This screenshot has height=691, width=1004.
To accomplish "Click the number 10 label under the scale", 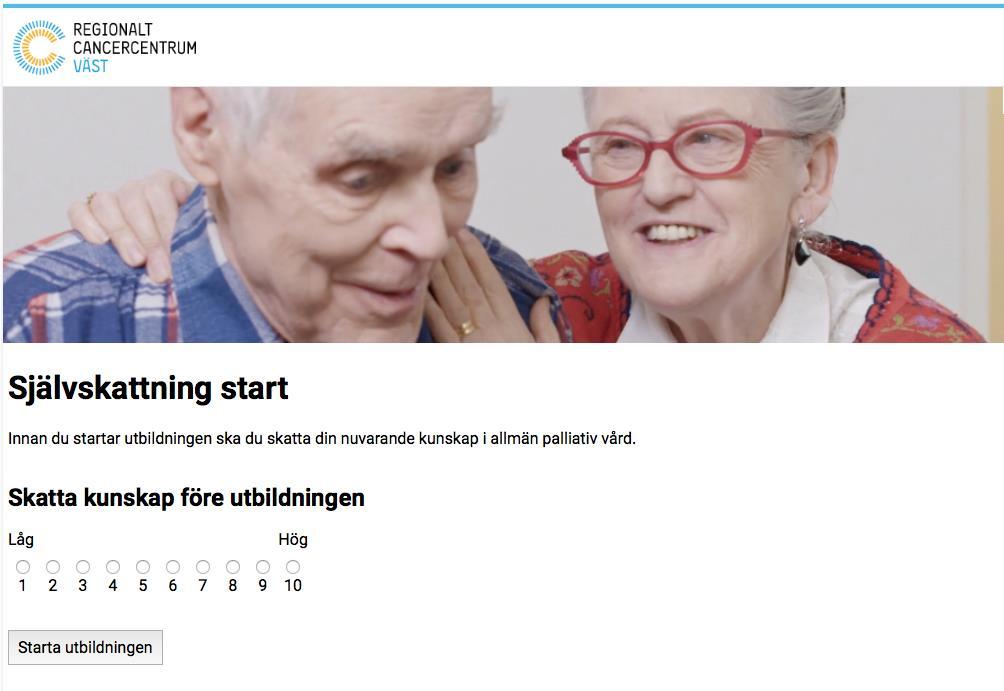I will click(x=293, y=585).
